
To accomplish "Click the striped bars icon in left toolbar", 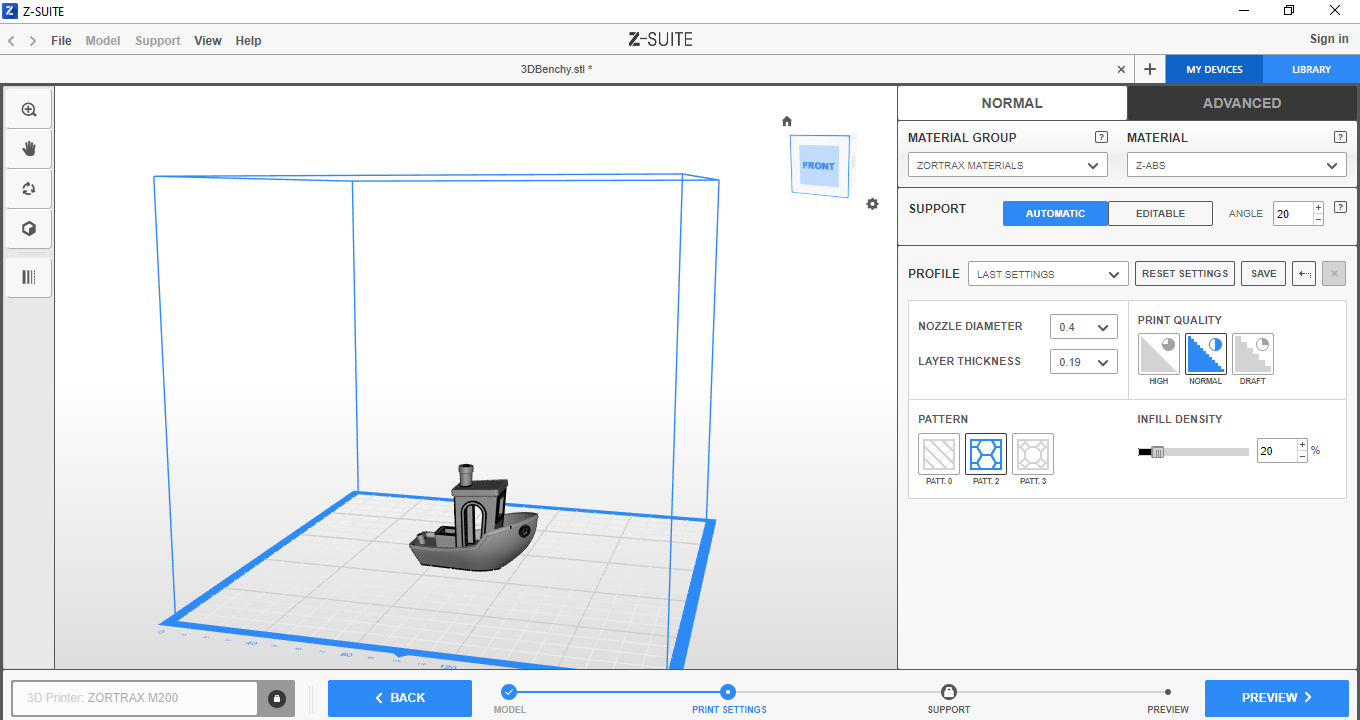I will coord(29,277).
